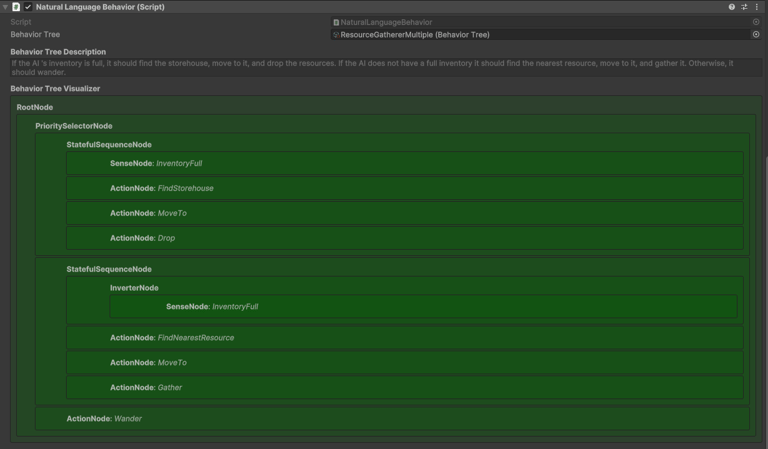
Task: Click the 'Natural Language Behavior (Script)' title
Action: pos(100,7)
